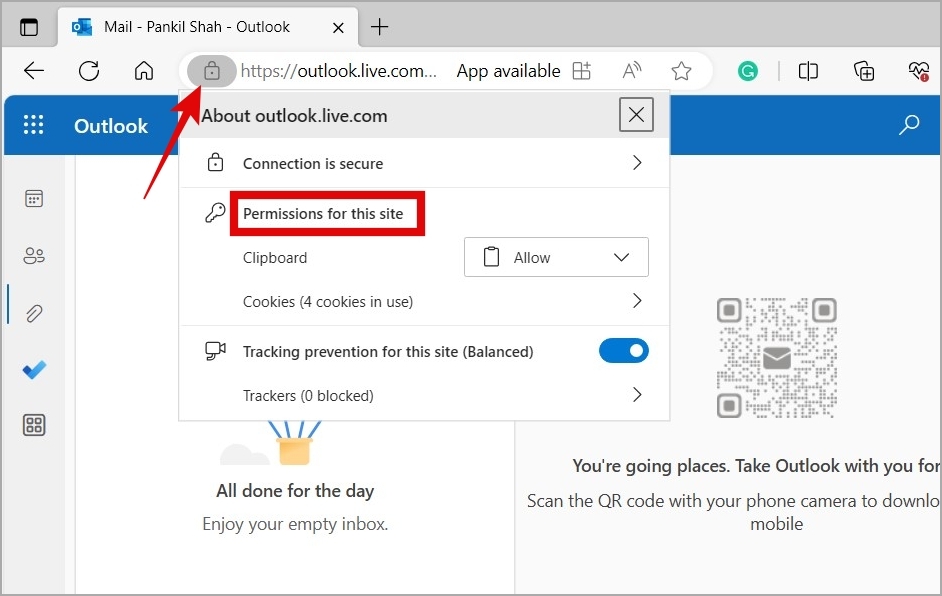The height and width of the screenshot is (596, 942).
Task: Refresh the Outlook page
Action: (89, 71)
